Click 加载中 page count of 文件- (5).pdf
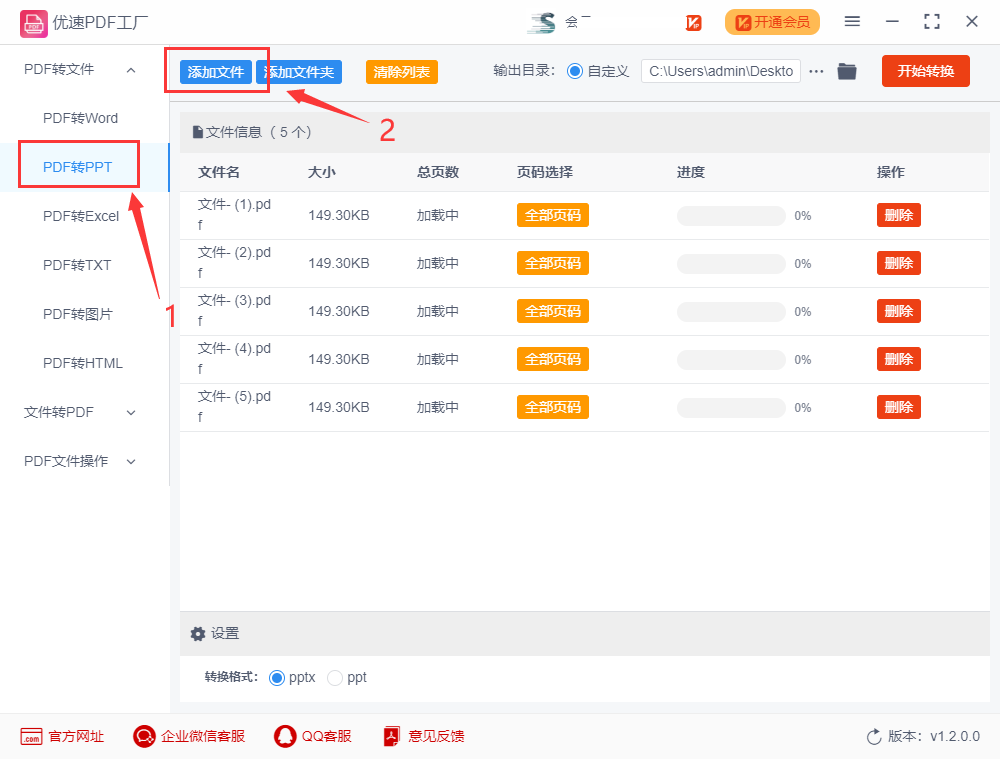 coord(438,407)
